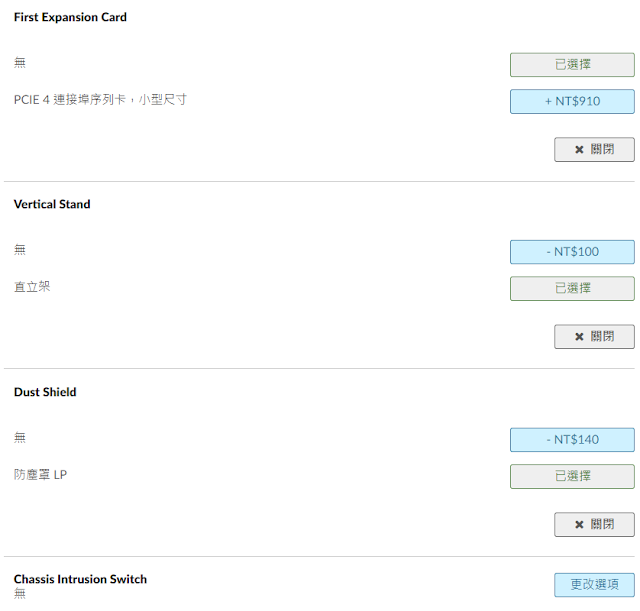
Task: Click the X icon in Vertical Stand close button
Action: click(579, 337)
